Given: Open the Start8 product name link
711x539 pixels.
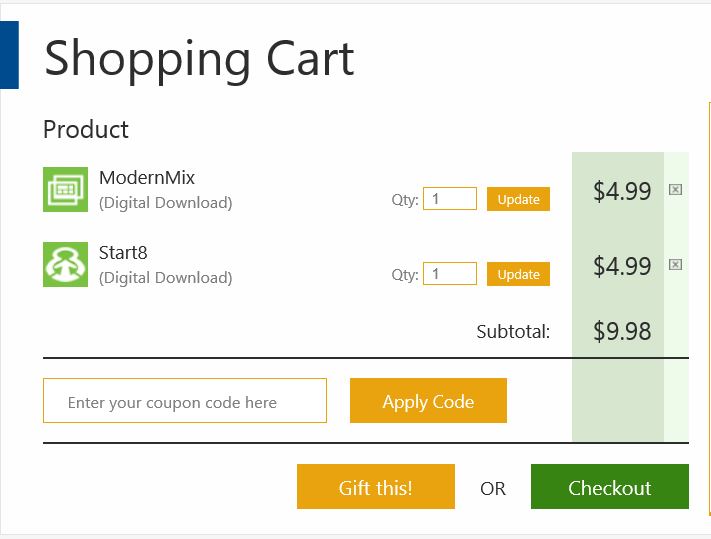Looking at the screenshot, I should pyautogui.click(x=123, y=253).
